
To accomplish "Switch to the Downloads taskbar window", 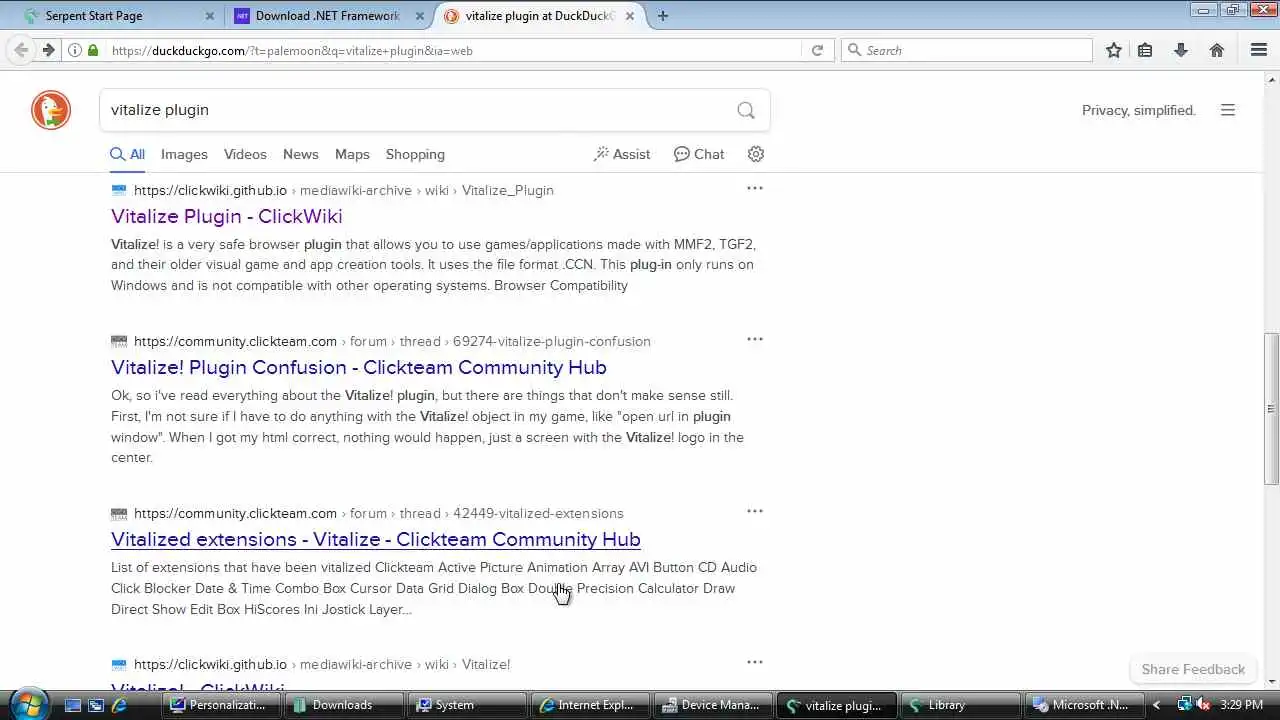I will point(344,705).
